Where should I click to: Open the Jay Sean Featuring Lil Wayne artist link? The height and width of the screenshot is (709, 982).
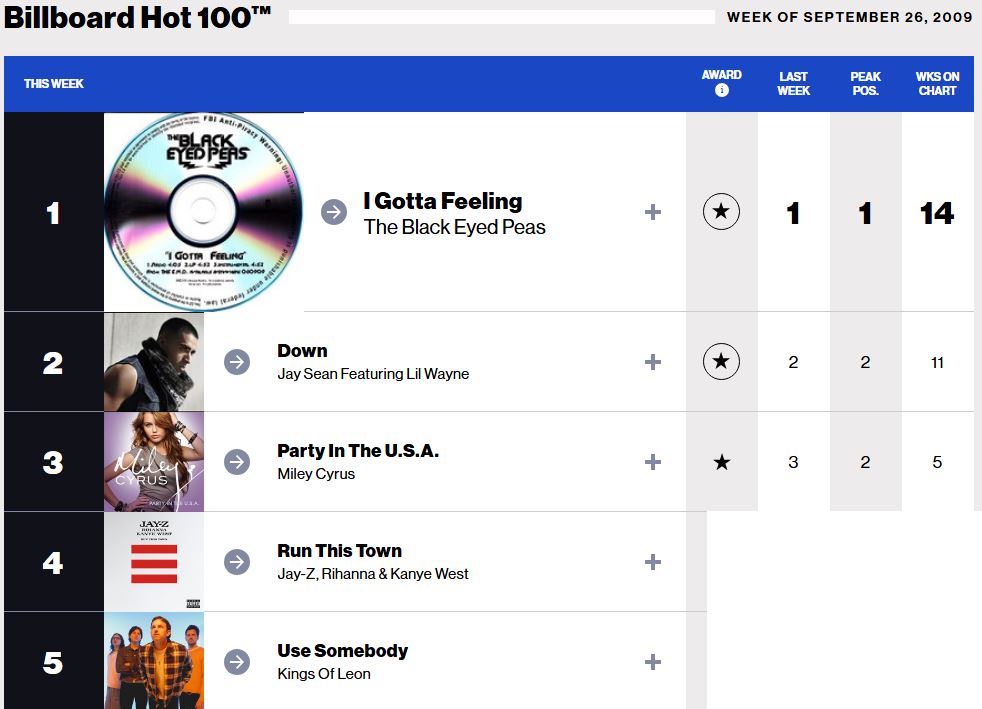coord(373,374)
